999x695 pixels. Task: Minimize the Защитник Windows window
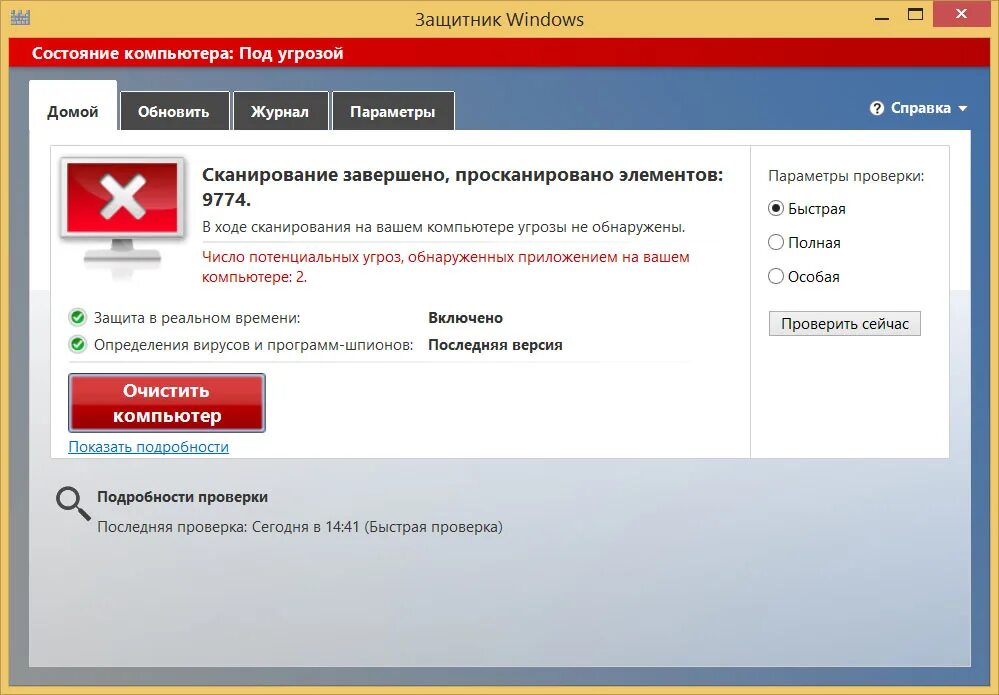(x=882, y=17)
